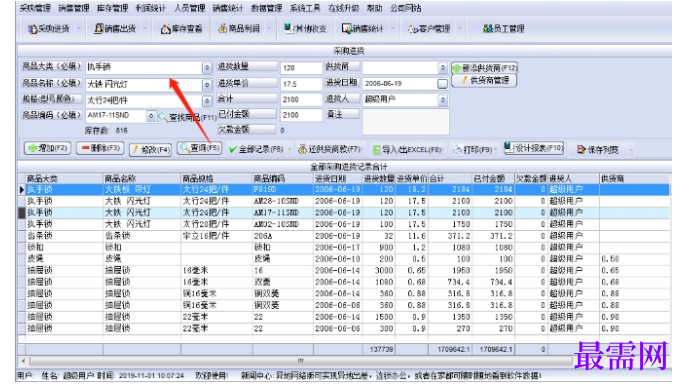
Task: Click the 新添供货商(F12) plus icon
Action: [x=457, y=68]
